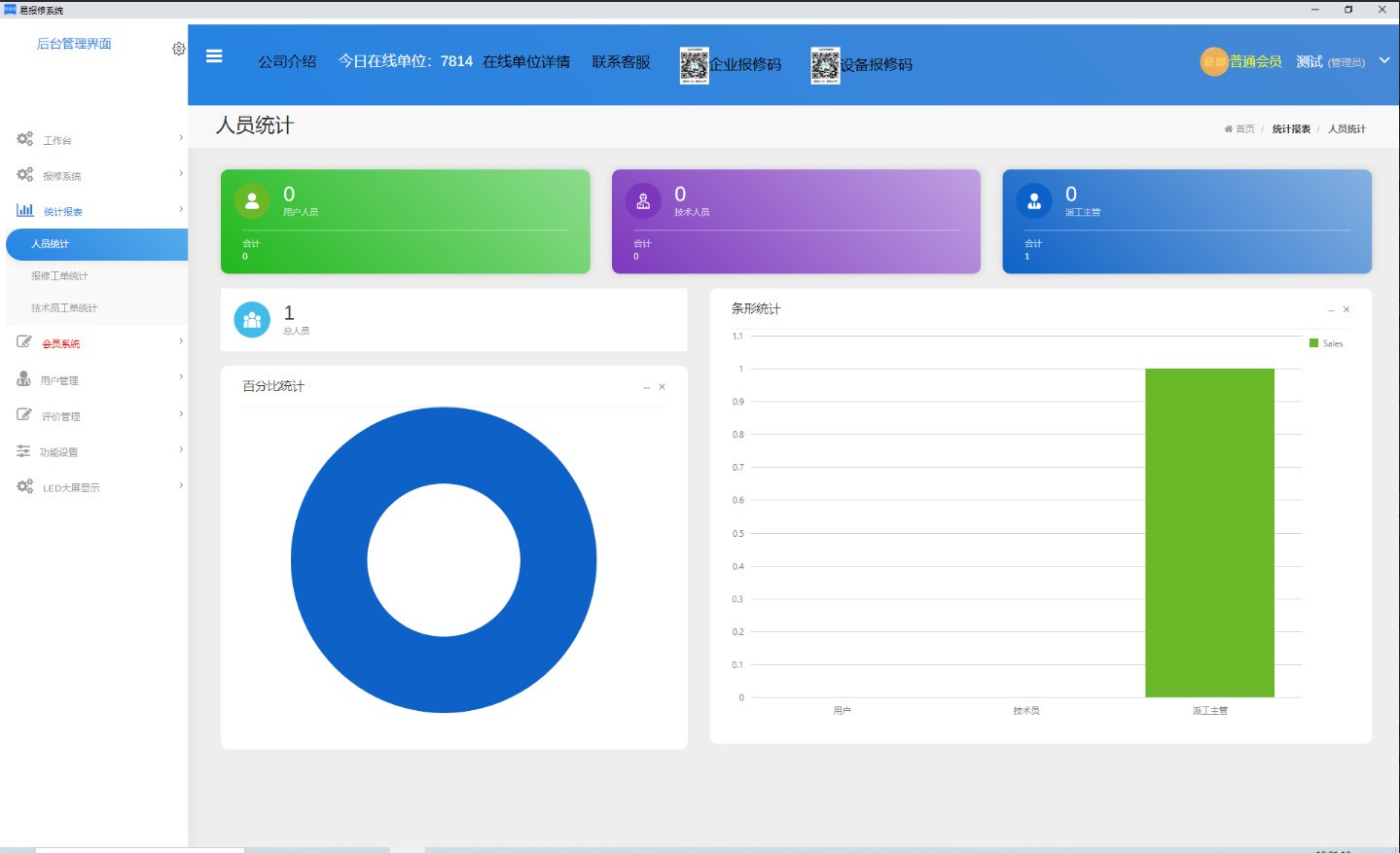Screen dimensions: 1400x853
Task: Click the 设备报修码 QR code icon
Action: [x=825, y=65]
